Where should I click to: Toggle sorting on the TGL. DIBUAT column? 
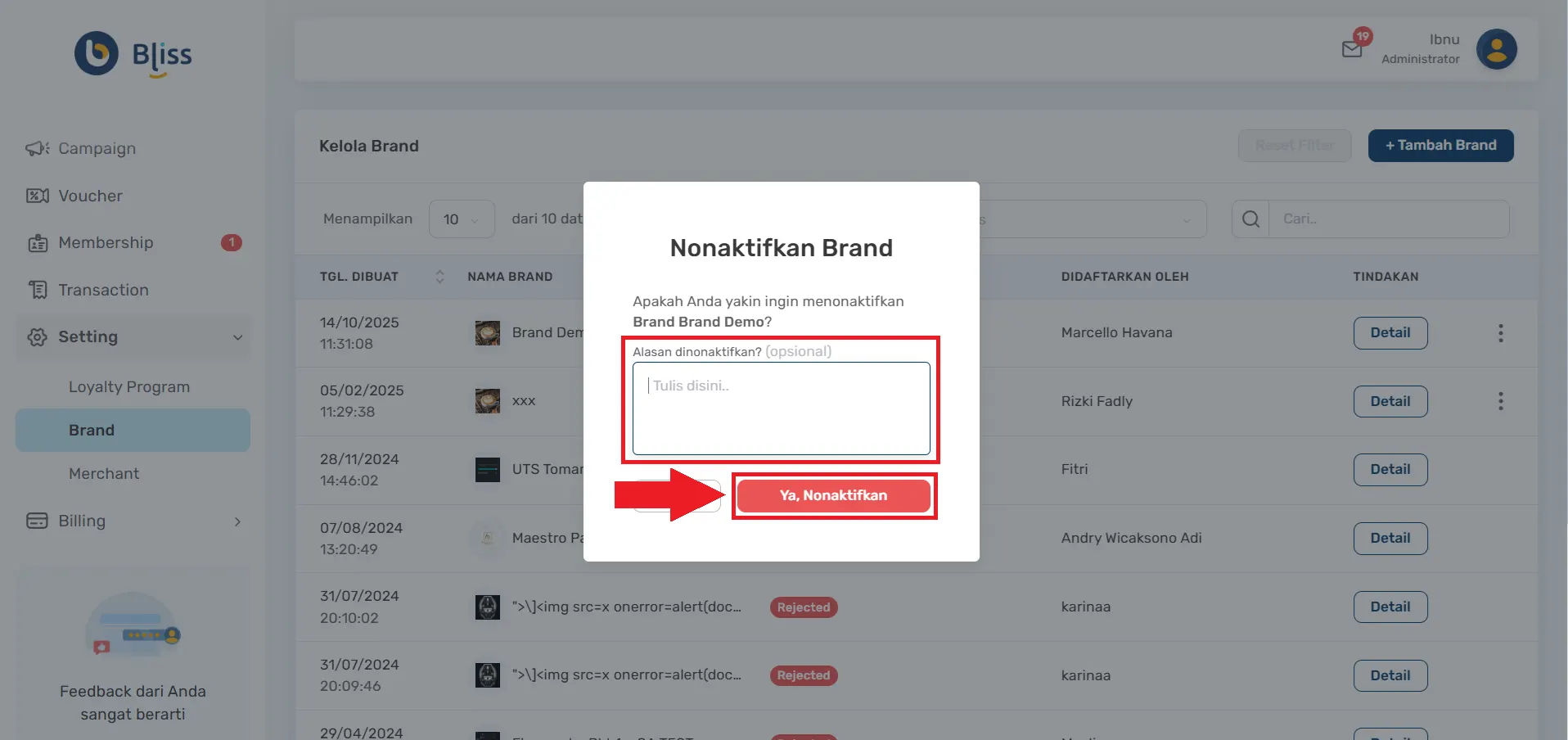tap(439, 277)
